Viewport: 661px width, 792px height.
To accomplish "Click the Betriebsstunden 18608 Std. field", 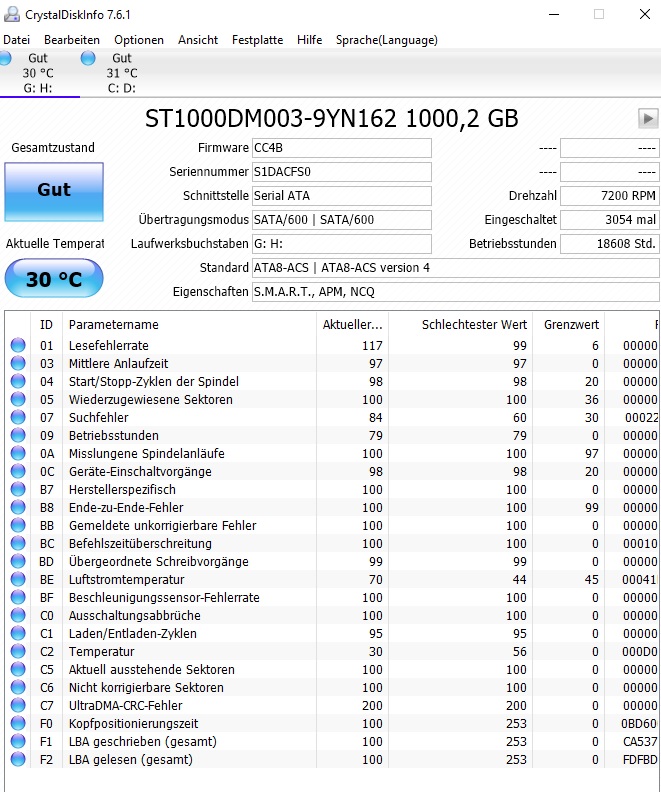I will pos(609,243).
